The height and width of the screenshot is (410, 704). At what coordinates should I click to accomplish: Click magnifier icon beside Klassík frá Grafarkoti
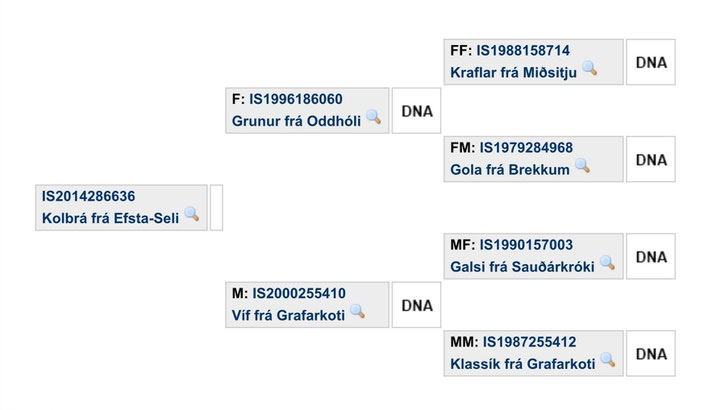(607, 360)
